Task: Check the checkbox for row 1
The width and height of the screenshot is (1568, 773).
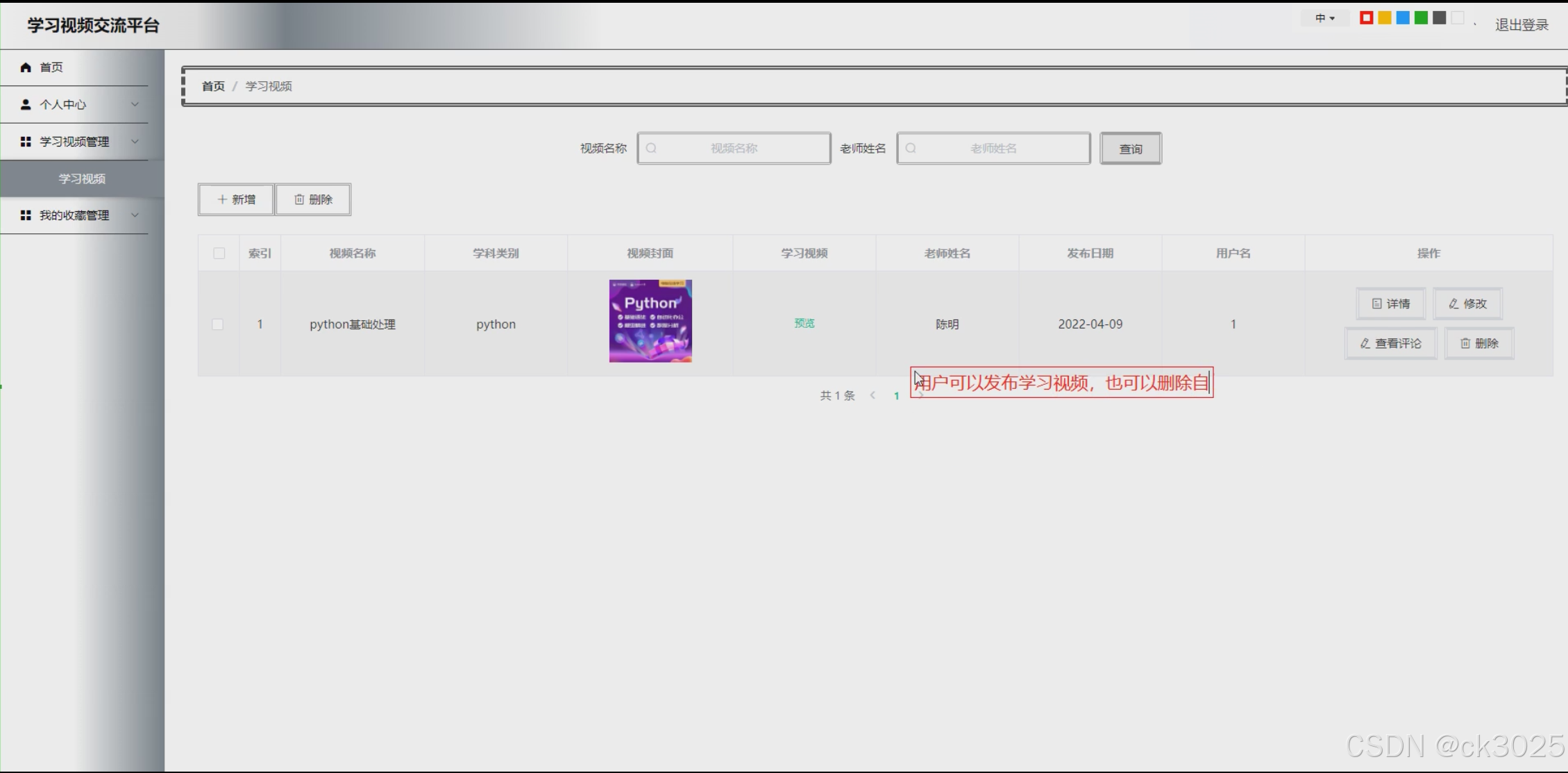Action: pos(218,324)
